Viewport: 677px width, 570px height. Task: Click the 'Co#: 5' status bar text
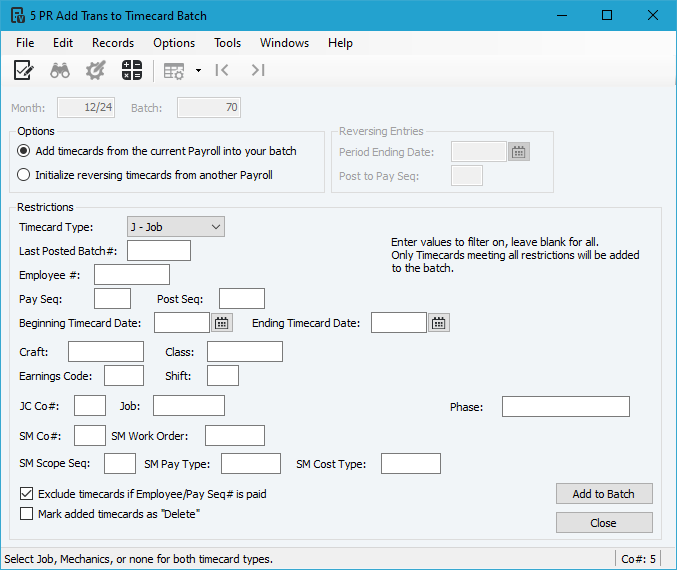click(x=638, y=559)
